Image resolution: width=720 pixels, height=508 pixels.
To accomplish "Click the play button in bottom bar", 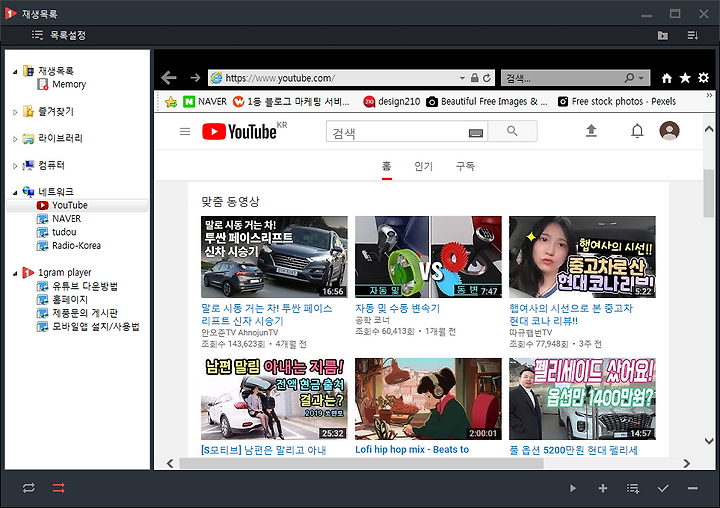I will pyautogui.click(x=573, y=488).
